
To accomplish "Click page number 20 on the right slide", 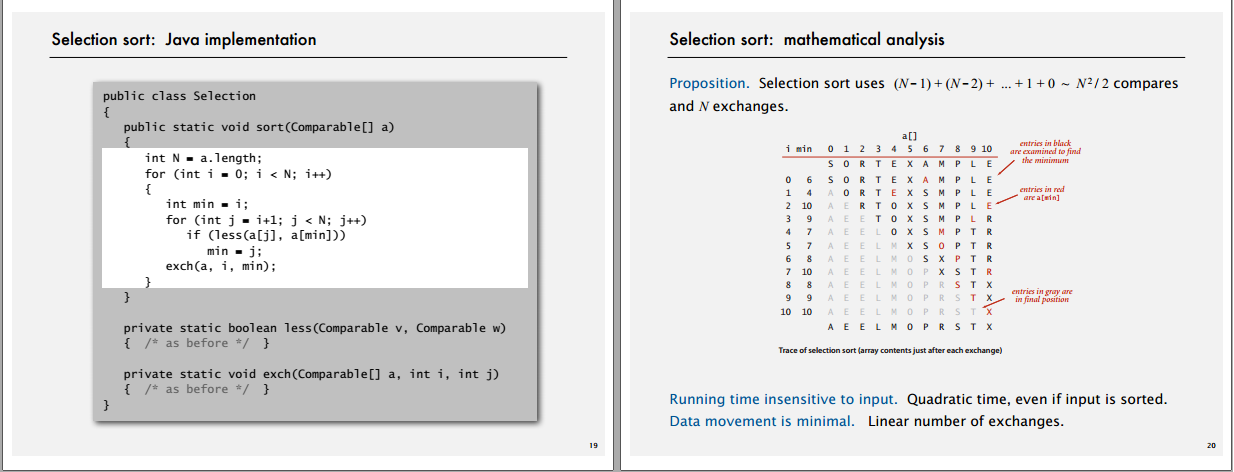I will coord(1211,446).
